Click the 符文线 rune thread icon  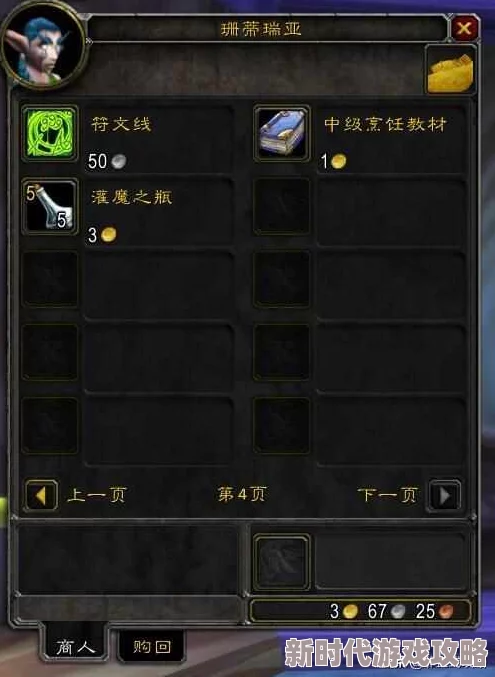point(50,133)
